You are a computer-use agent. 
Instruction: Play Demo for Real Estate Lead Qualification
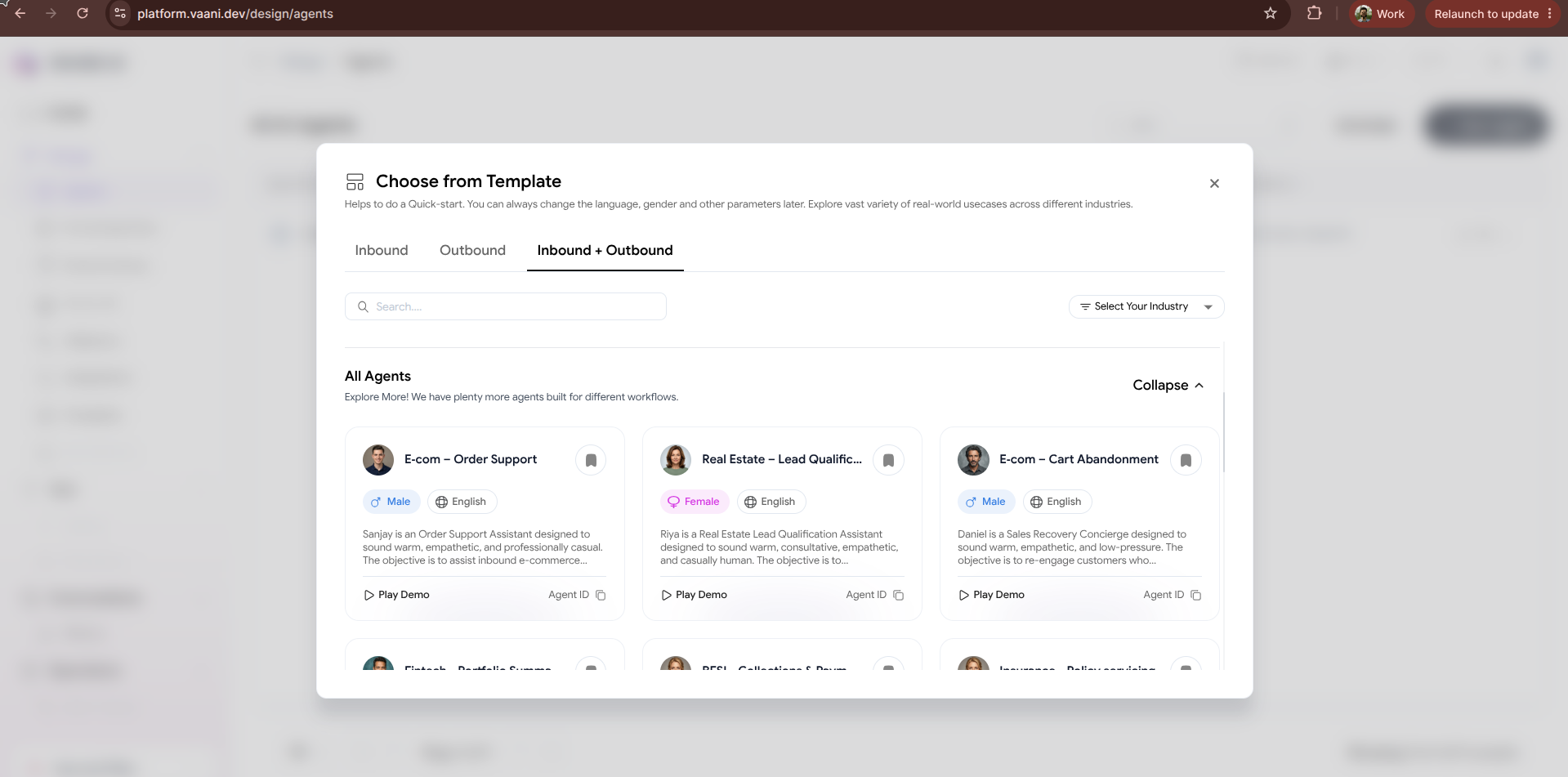pos(694,595)
